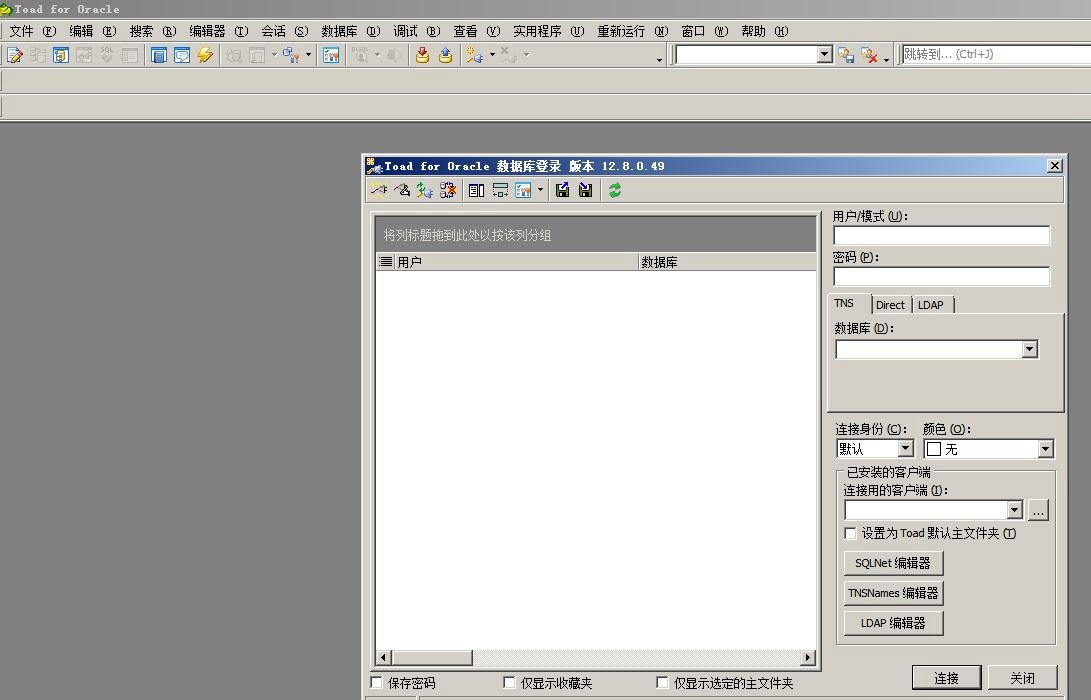
Task: Click the Commit icon with red down arrow
Action: (422, 55)
